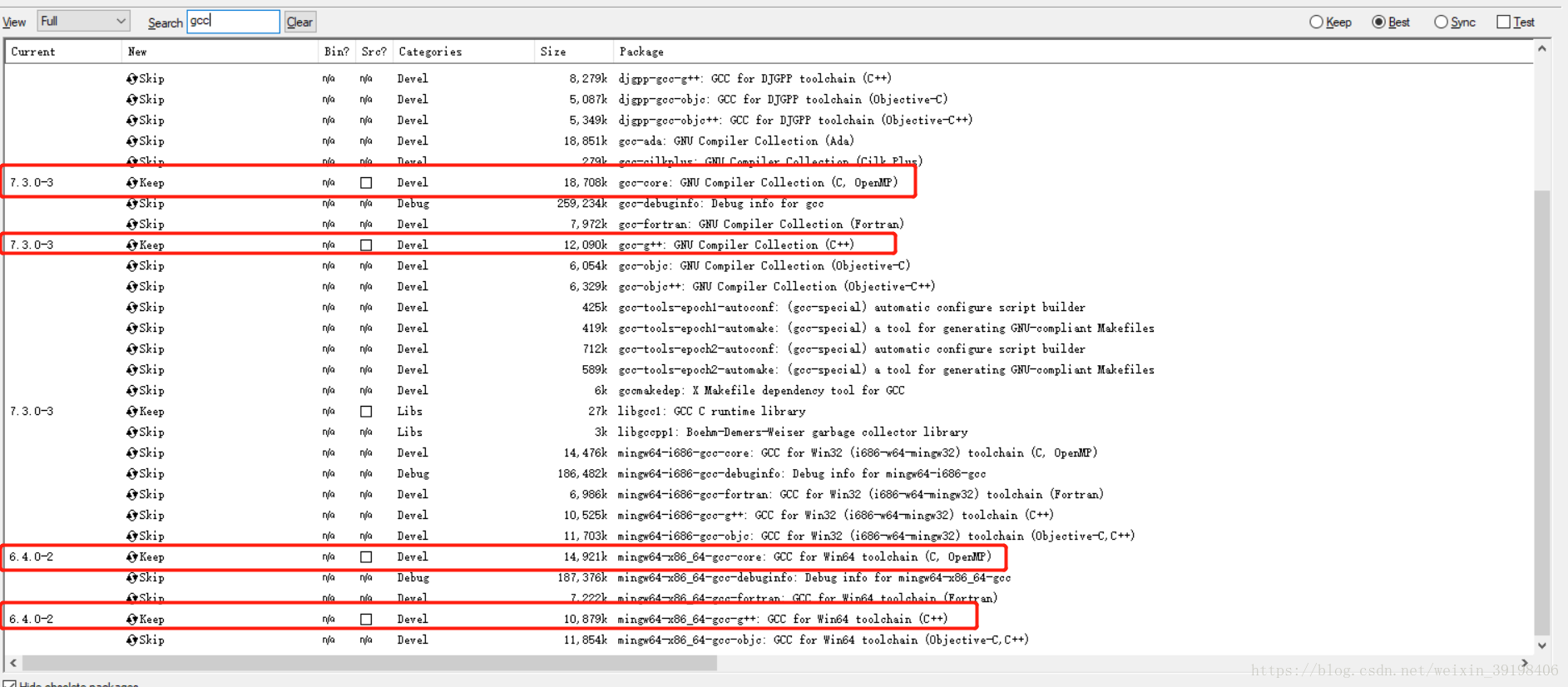This screenshot has width=1568, height=687.
Task: Toggle Skip icon for mingw64-i686-gcc-fortran
Action: click(131, 494)
